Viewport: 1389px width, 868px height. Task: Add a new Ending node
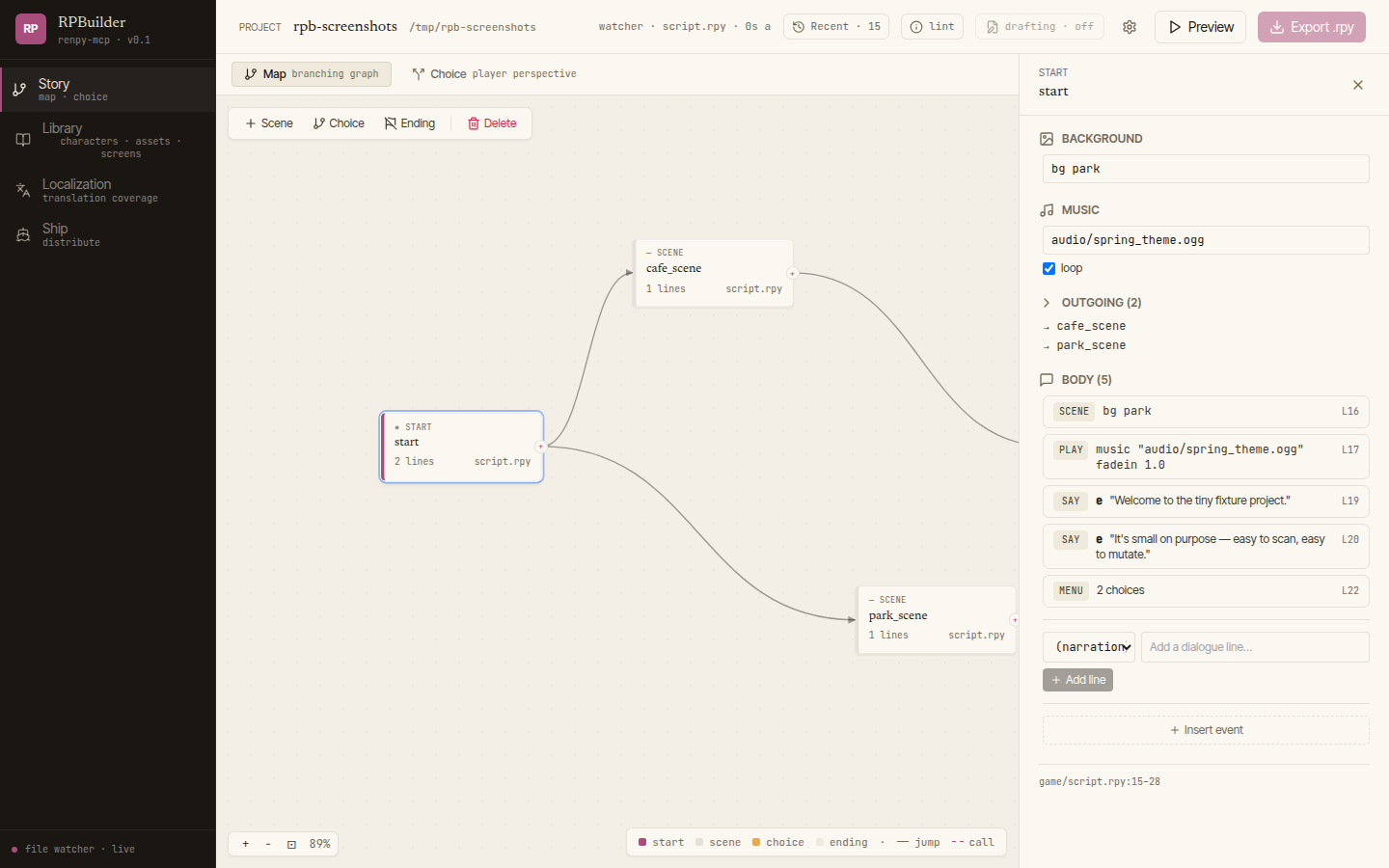pos(410,123)
